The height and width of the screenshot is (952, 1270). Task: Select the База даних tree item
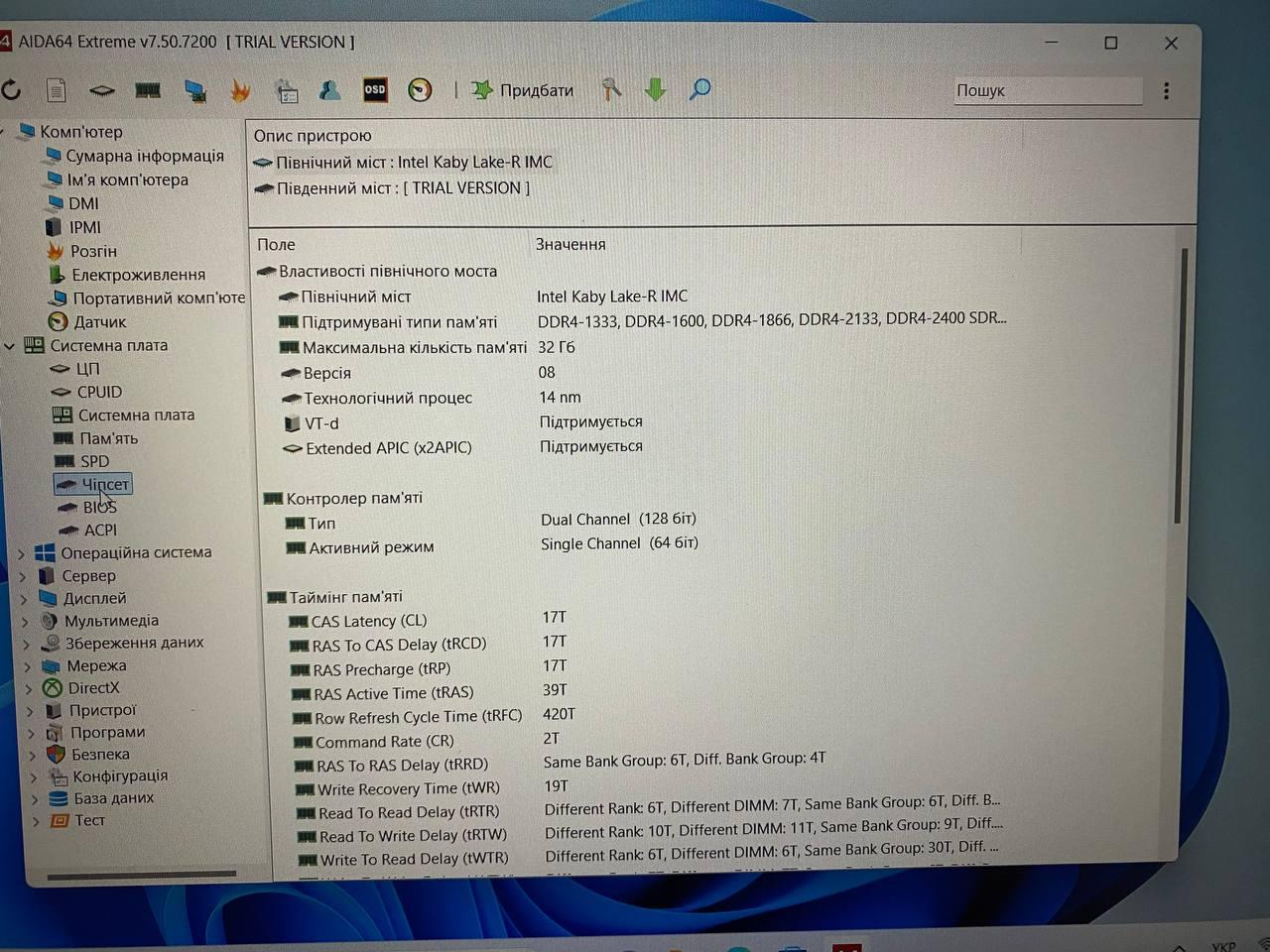point(113,797)
